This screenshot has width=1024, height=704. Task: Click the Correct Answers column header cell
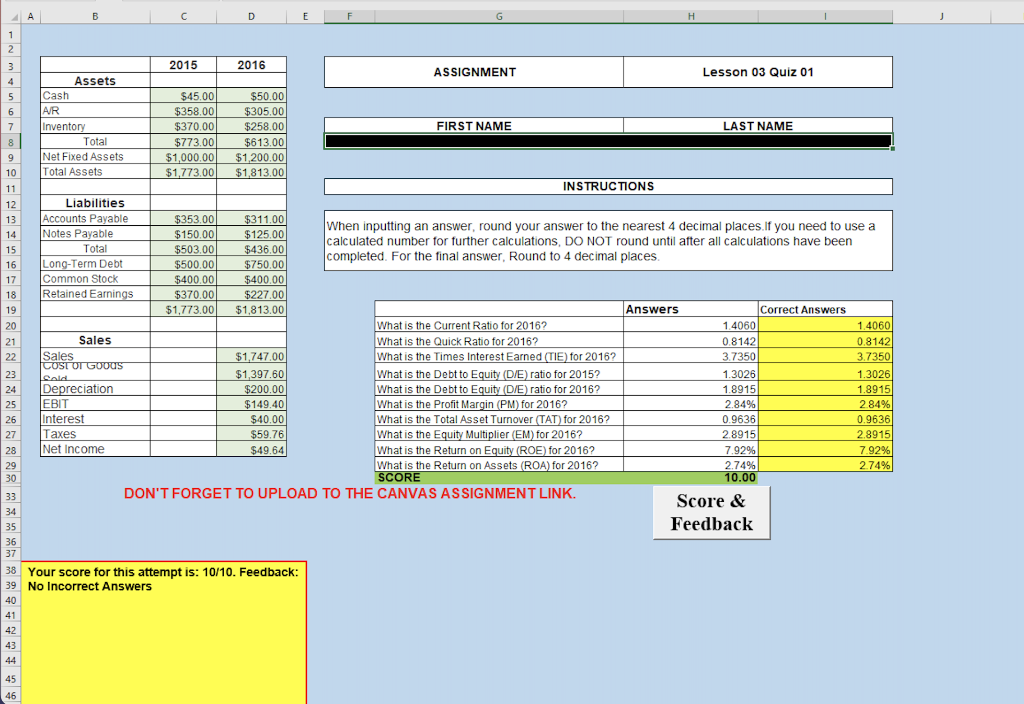coord(825,309)
